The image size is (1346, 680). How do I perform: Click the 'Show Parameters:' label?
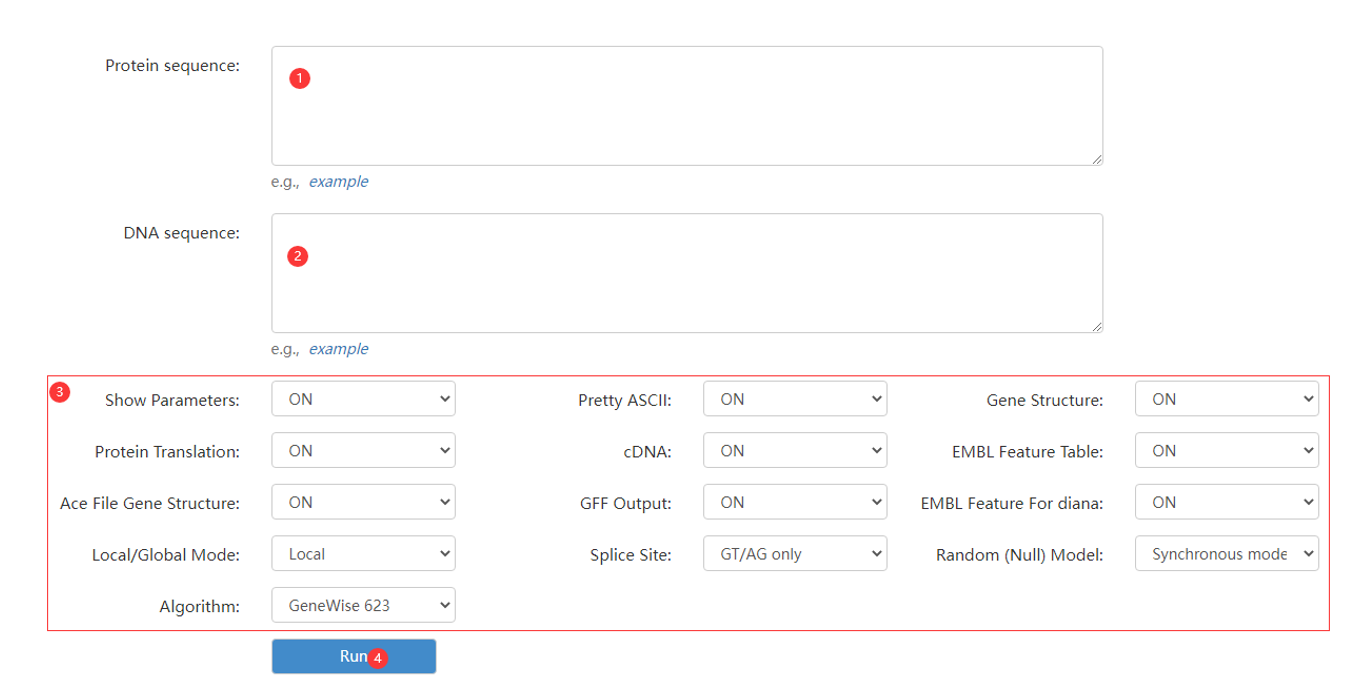tap(173, 400)
